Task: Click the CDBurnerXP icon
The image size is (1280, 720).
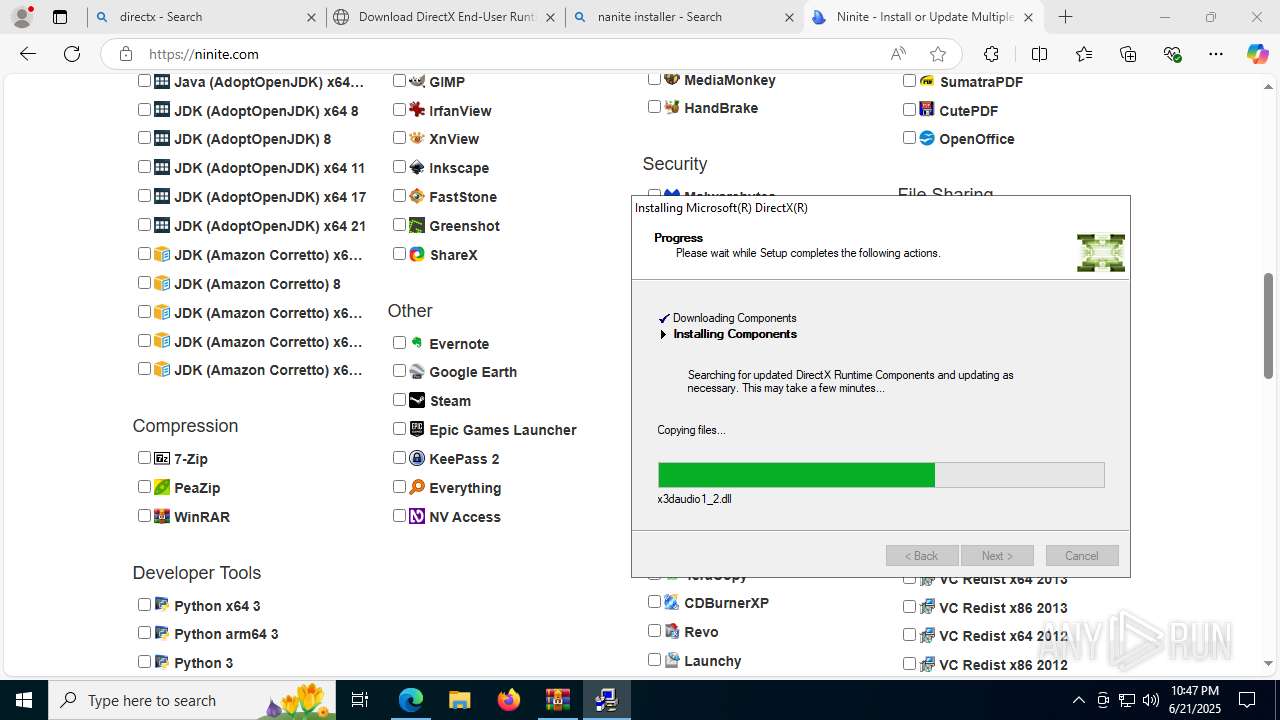Action: (x=672, y=602)
